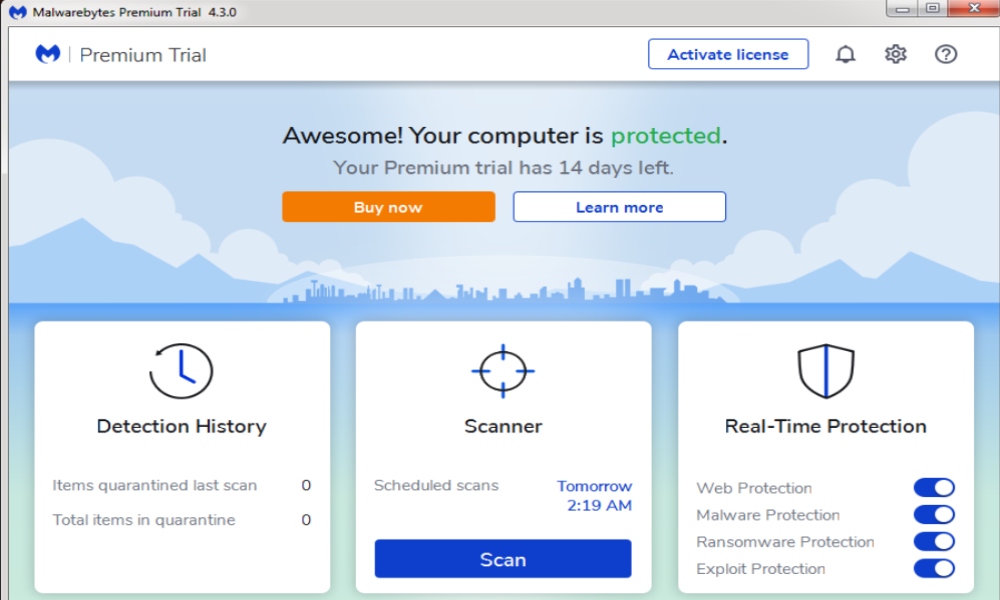
Task: Click the Scanner crosshair icon
Action: point(503,371)
